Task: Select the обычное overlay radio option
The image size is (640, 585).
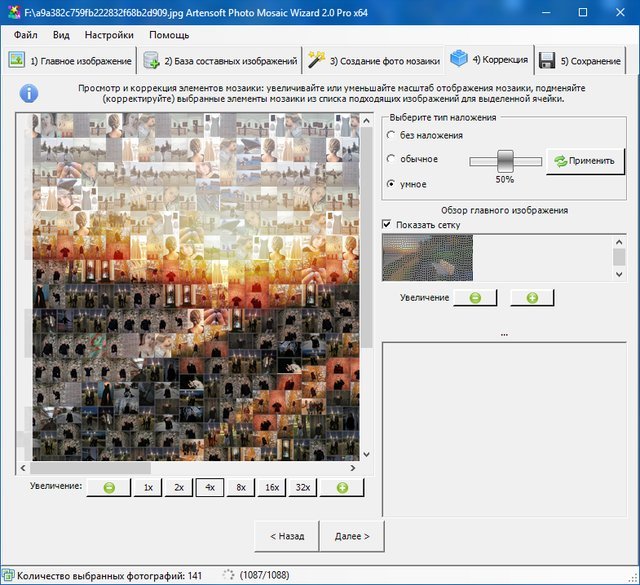Action: click(x=391, y=160)
